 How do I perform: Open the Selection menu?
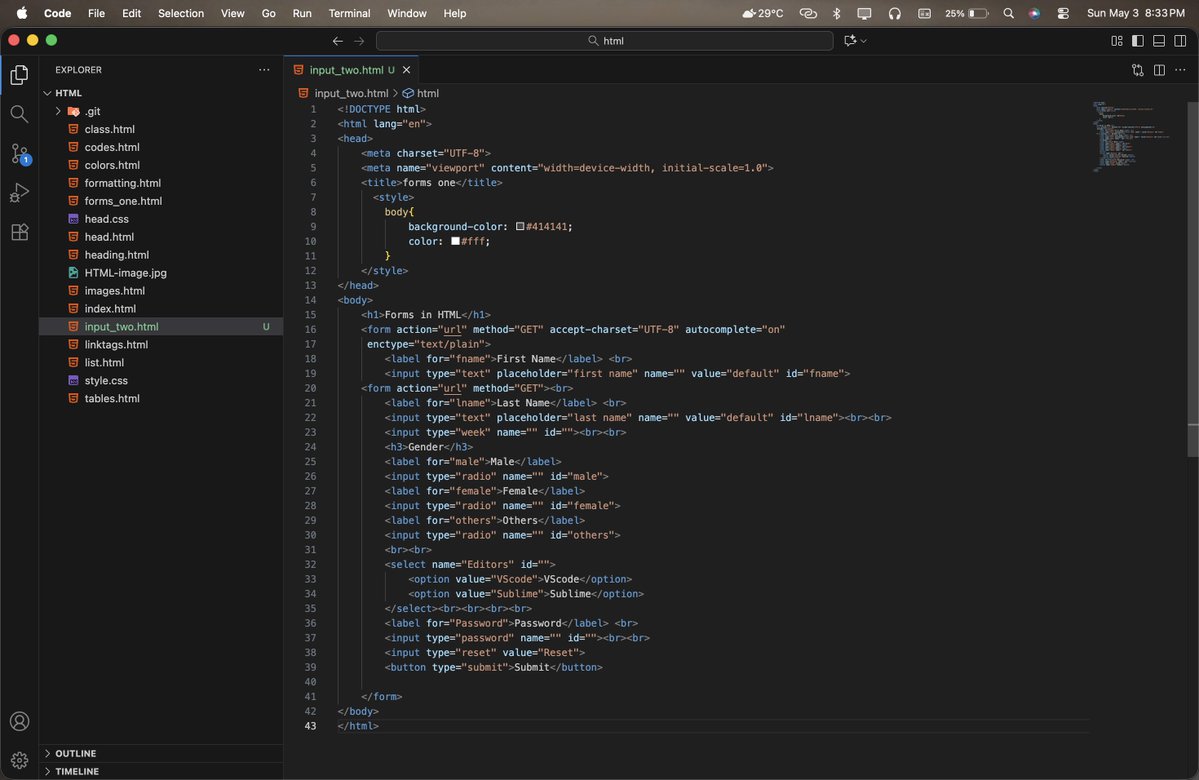coord(180,13)
